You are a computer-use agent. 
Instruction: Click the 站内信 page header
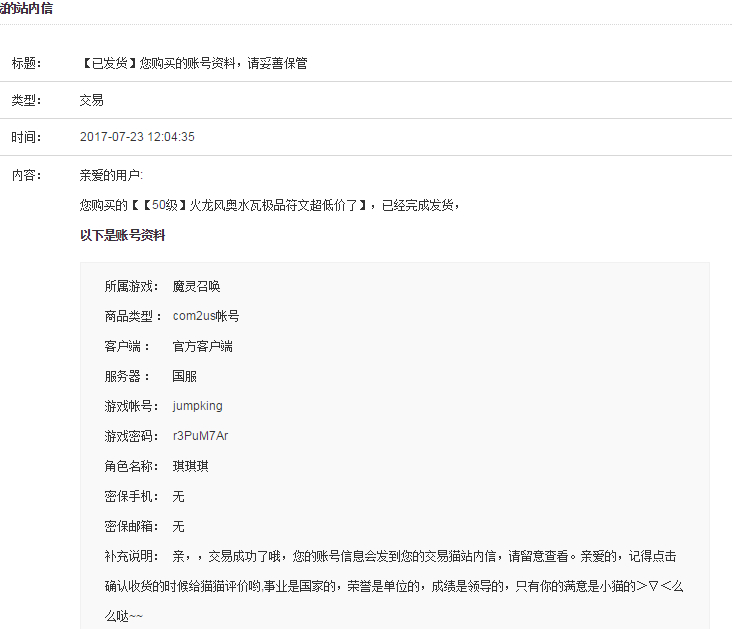point(26,8)
